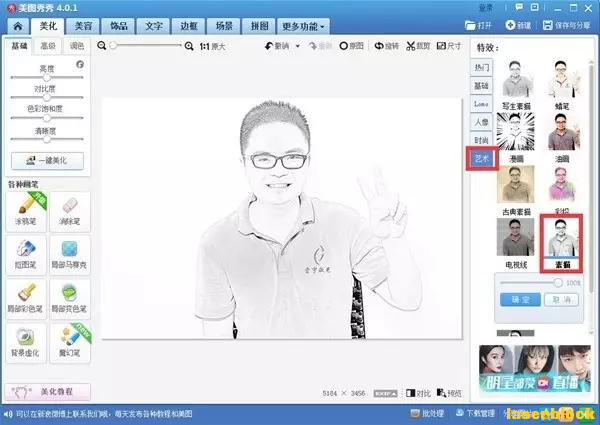Create a new canvas with 新建

click(x=518, y=26)
